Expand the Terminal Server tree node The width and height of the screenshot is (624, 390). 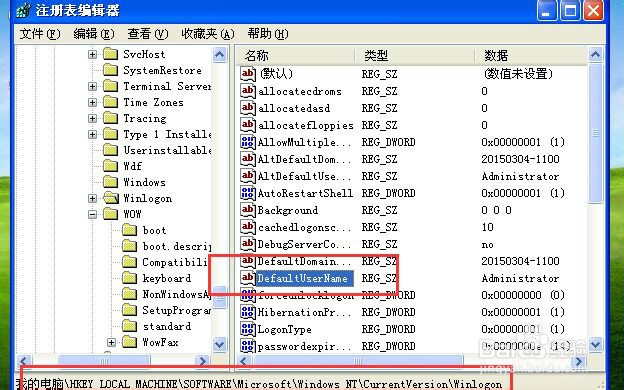pos(92,86)
